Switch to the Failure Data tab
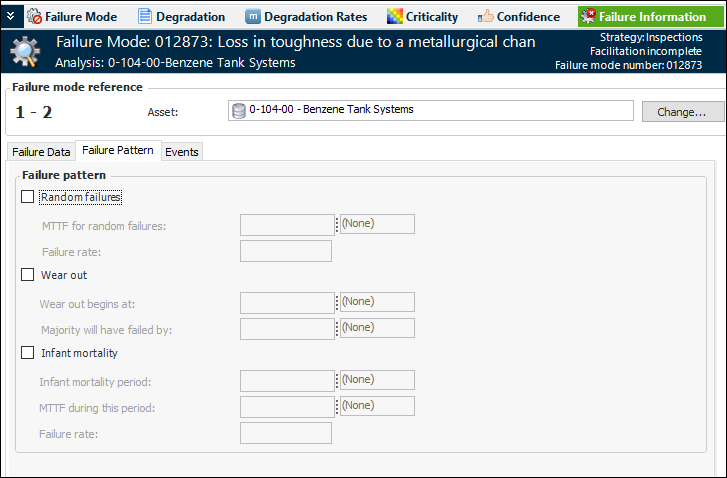This screenshot has height=478, width=727. tap(41, 152)
